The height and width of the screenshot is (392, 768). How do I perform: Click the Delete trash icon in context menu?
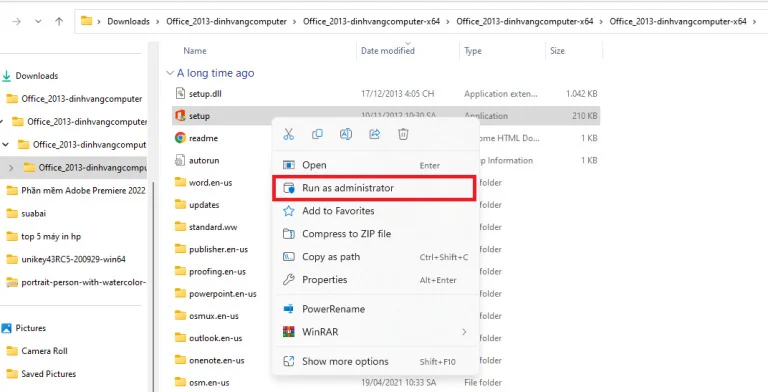point(403,134)
